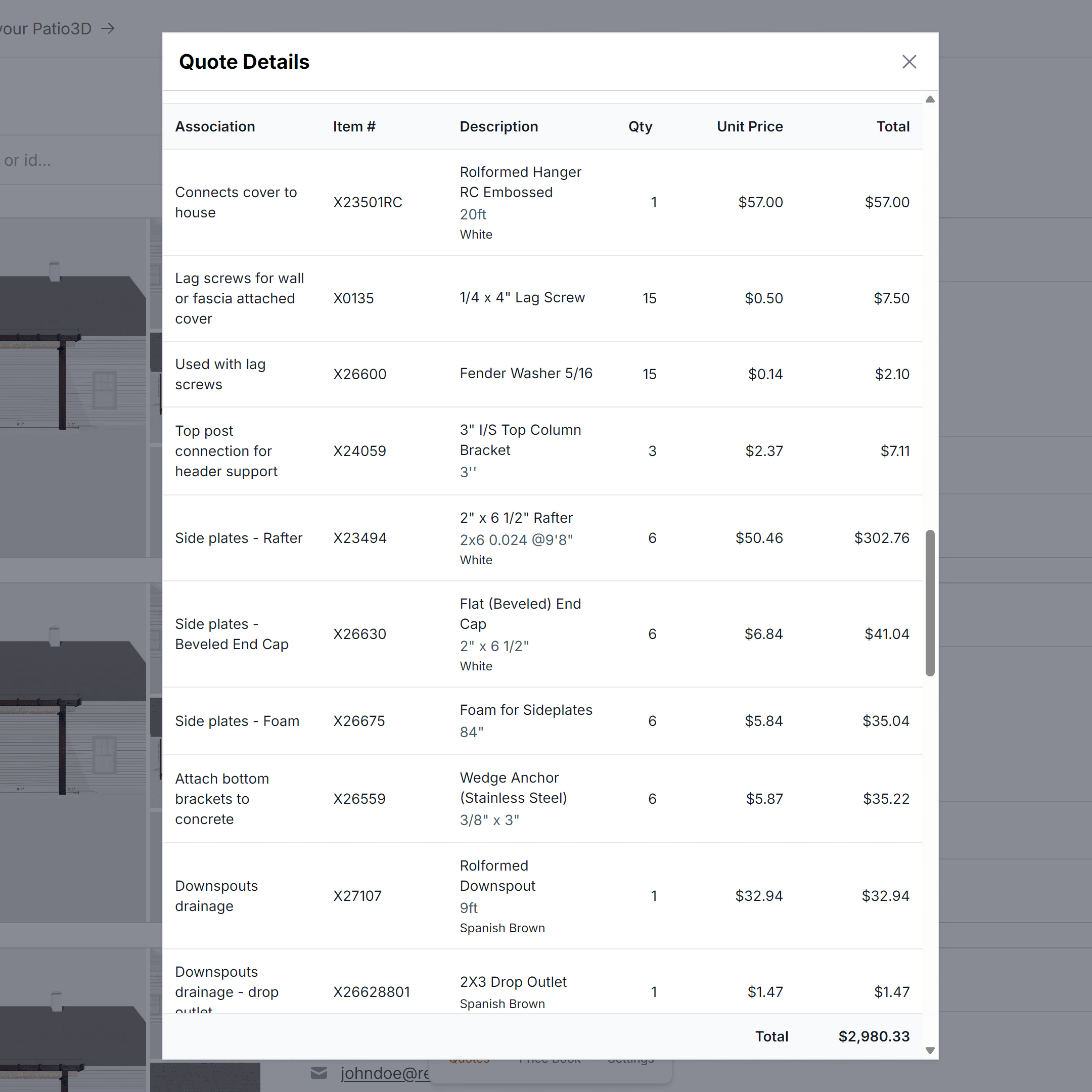Image resolution: width=1092 pixels, height=1092 pixels.
Task: Select the Association column header
Action: pos(215,126)
